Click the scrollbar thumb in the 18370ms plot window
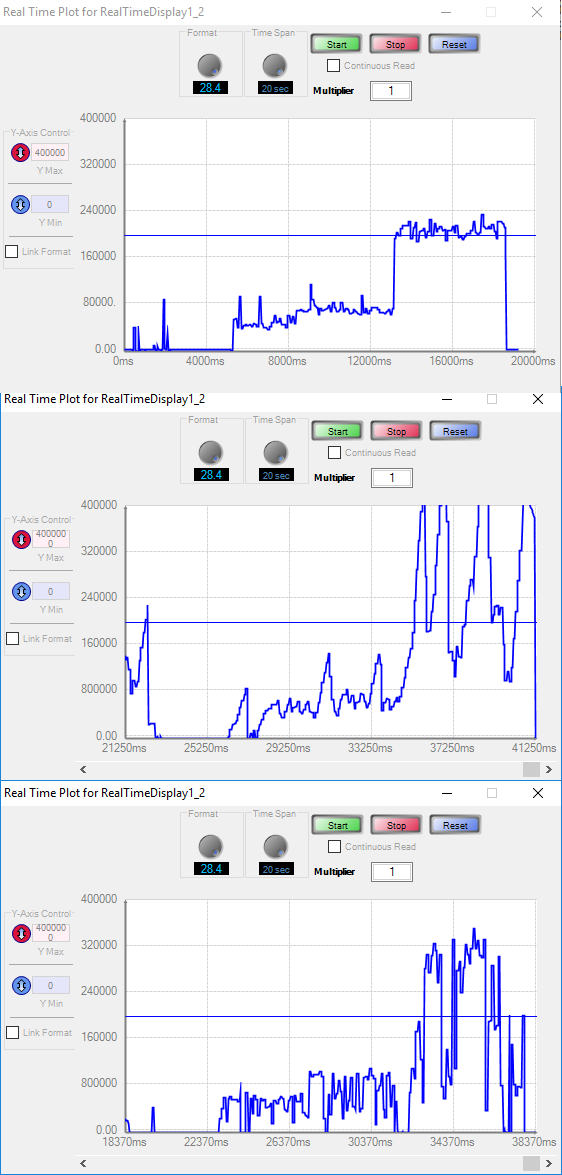562x1175 pixels. [531, 1163]
